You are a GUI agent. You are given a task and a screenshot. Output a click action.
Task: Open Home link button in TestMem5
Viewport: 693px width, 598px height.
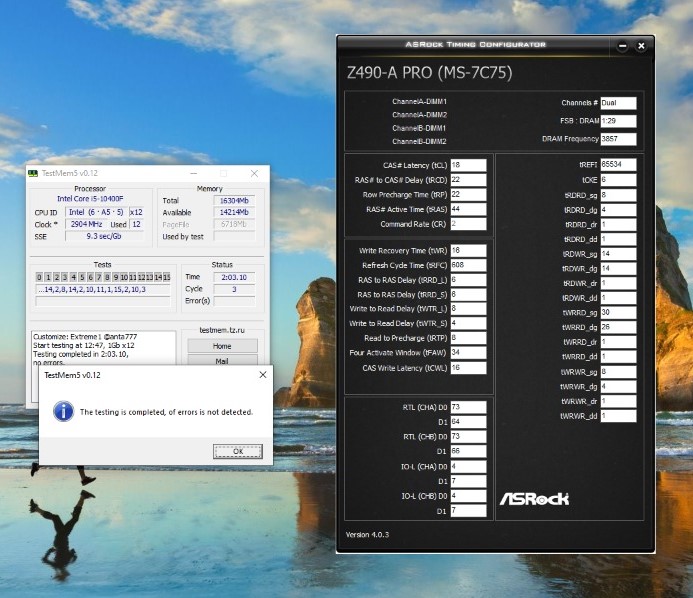(x=222, y=346)
